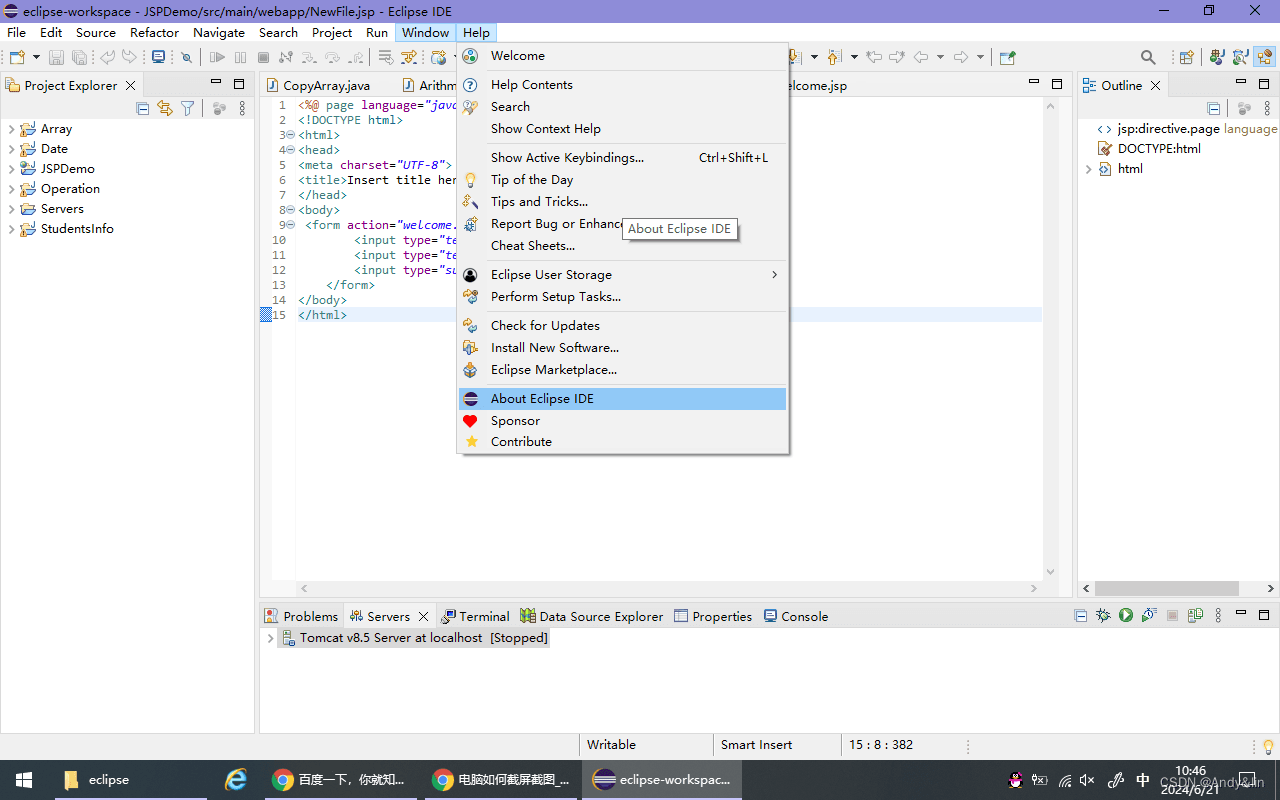Viewport: 1280px width, 800px height.
Task: Switch to the Properties tab
Action: point(713,616)
